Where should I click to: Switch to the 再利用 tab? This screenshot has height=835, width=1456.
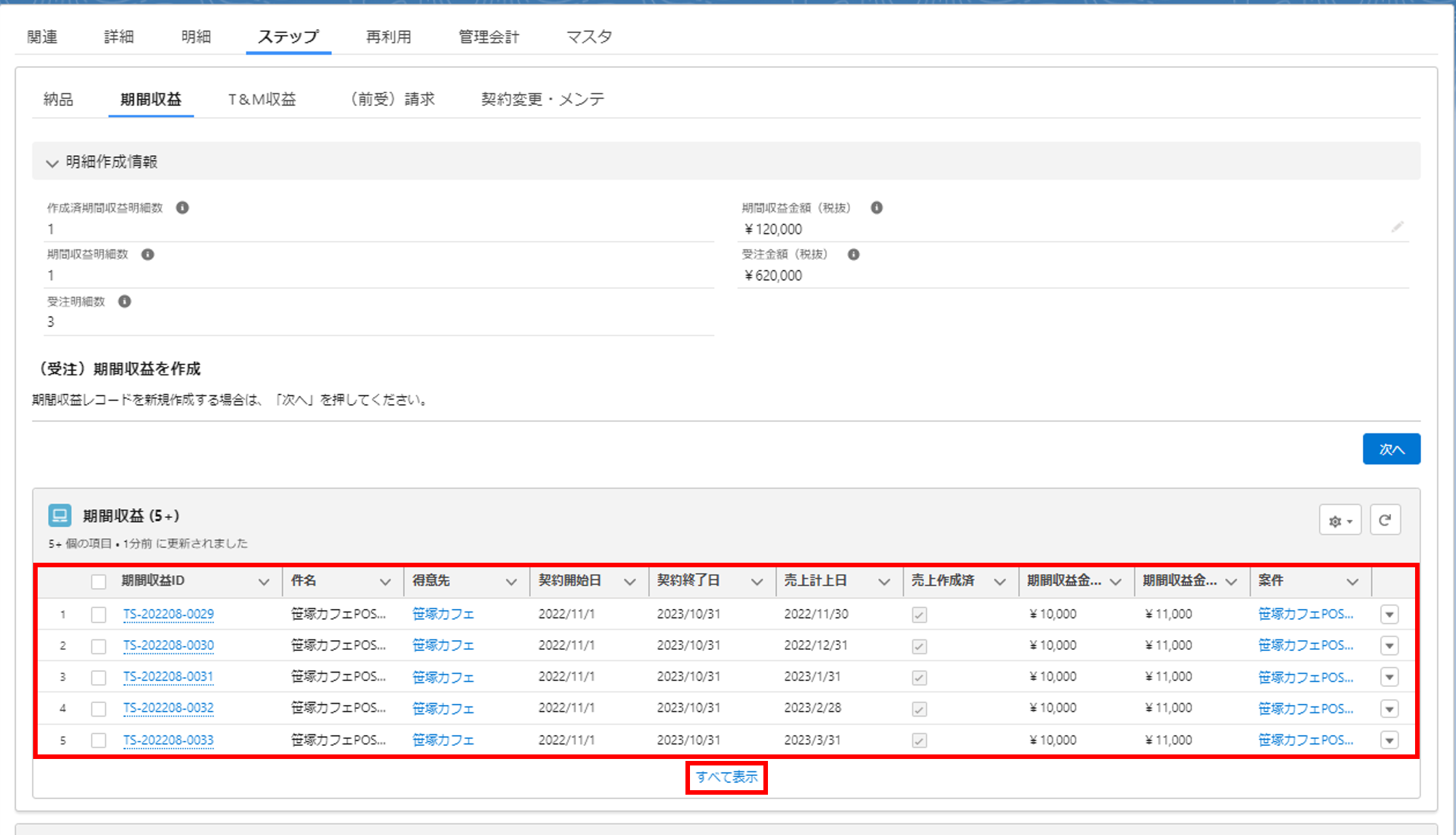pyautogui.click(x=389, y=37)
